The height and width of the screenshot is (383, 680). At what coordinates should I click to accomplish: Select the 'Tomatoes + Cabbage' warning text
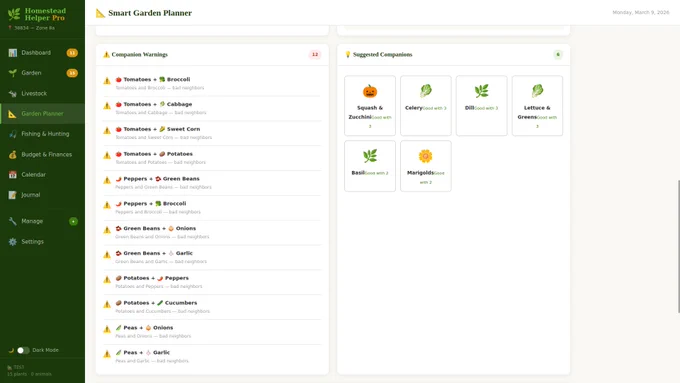coord(154,104)
